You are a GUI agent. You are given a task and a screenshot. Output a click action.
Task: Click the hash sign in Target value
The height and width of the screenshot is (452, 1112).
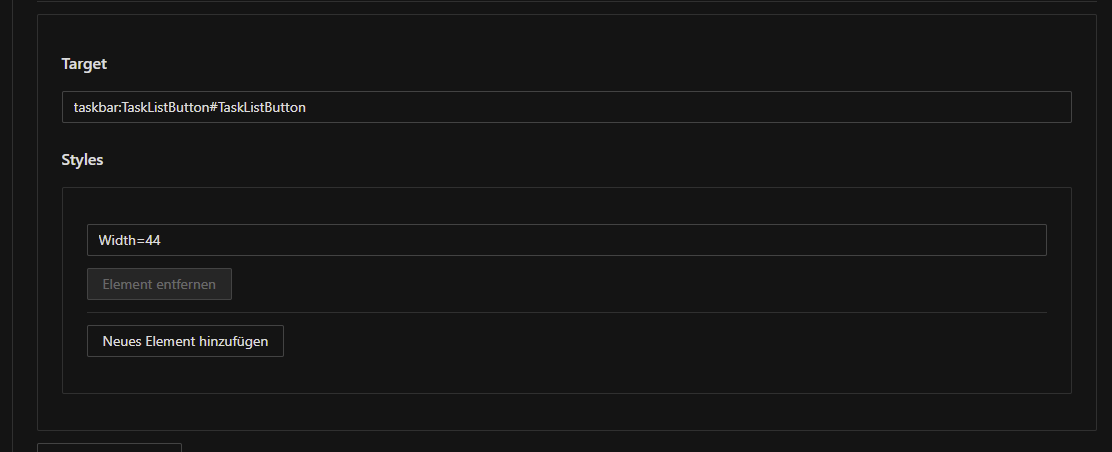(213, 108)
